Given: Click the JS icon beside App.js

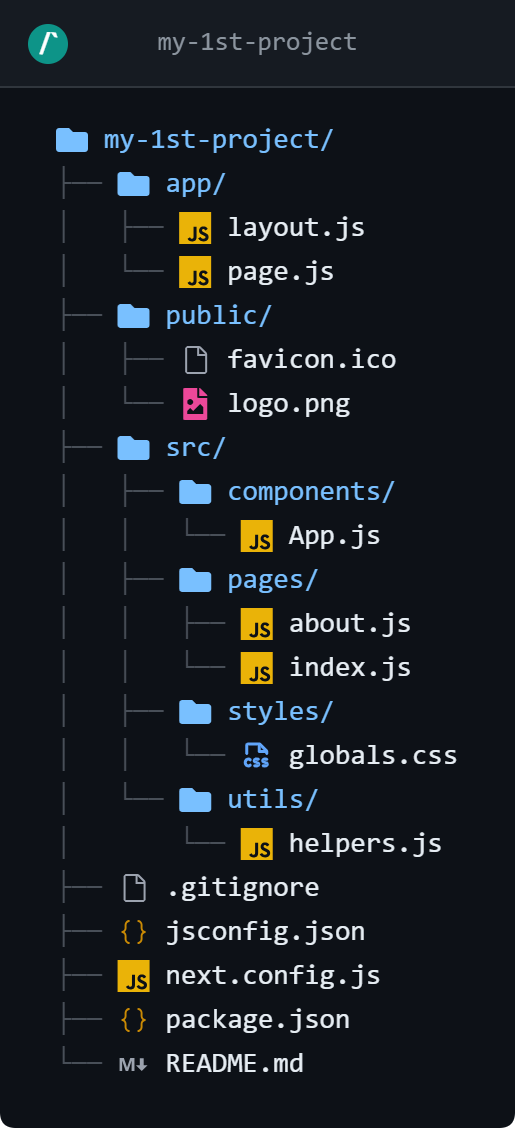Looking at the screenshot, I should click(x=257, y=536).
